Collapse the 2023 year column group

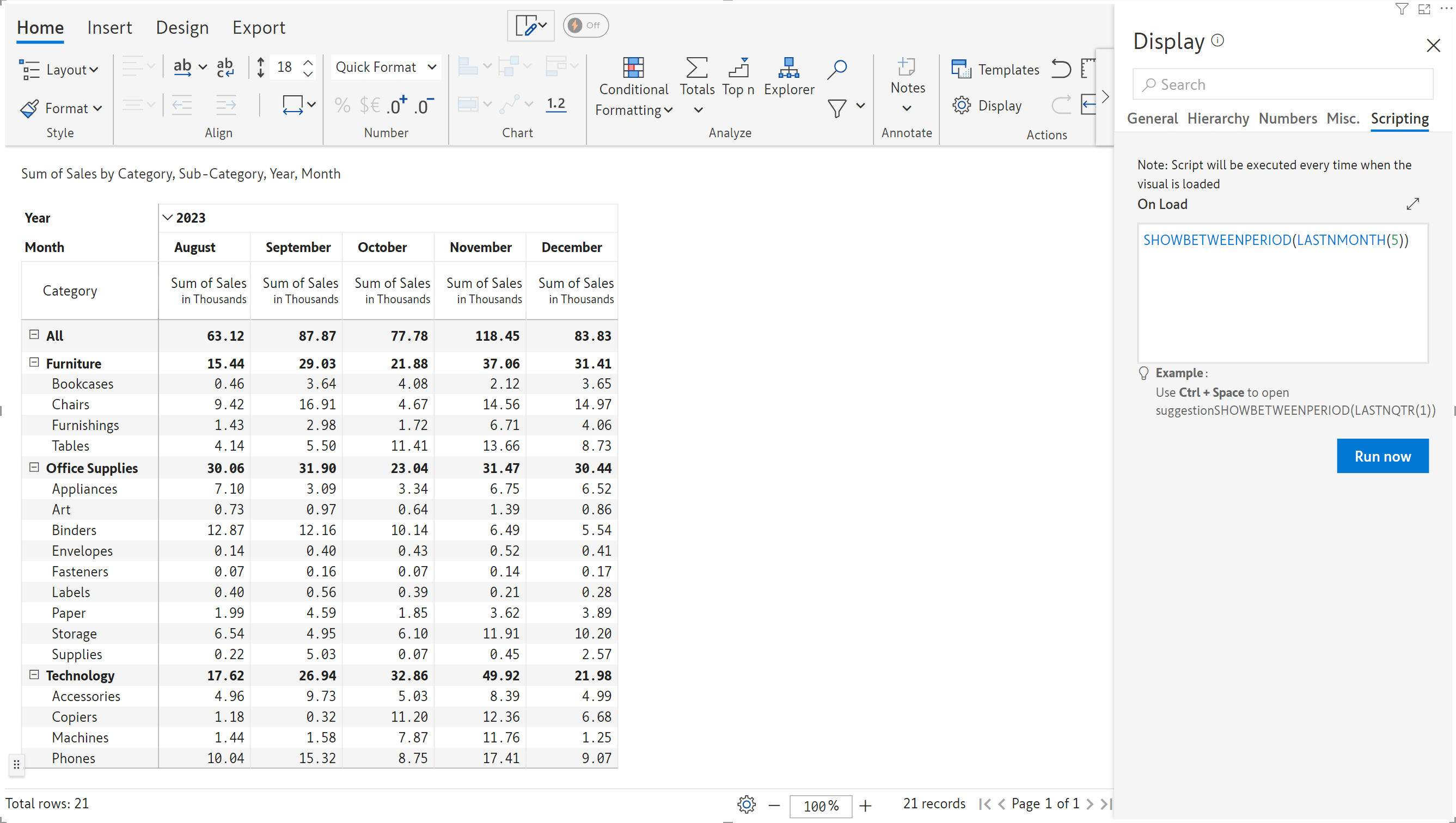(167, 218)
